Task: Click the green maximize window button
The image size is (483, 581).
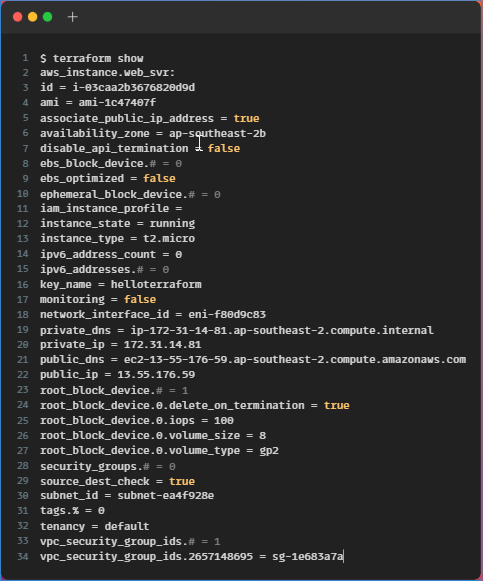Action: [x=47, y=17]
